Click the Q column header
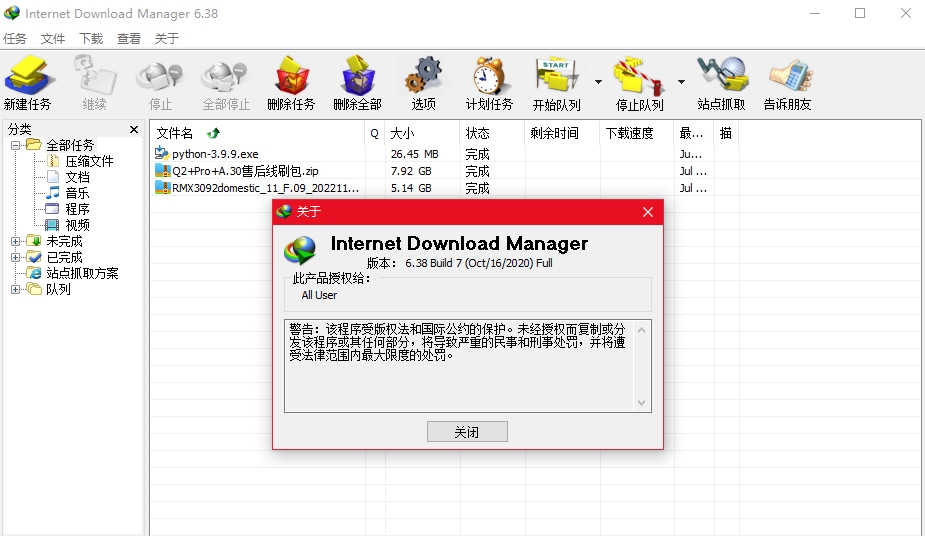Viewport: 925px width, 536px height. 375,133
